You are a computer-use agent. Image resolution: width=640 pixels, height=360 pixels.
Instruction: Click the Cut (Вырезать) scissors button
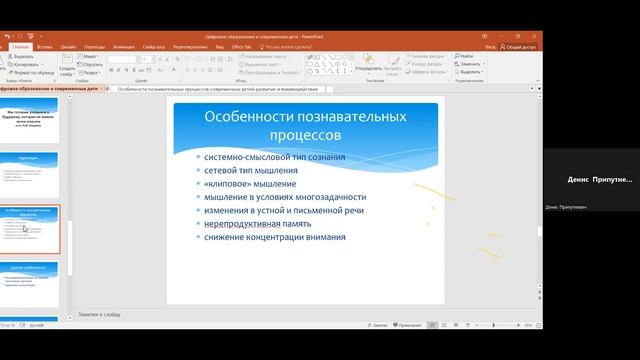(x=21, y=56)
